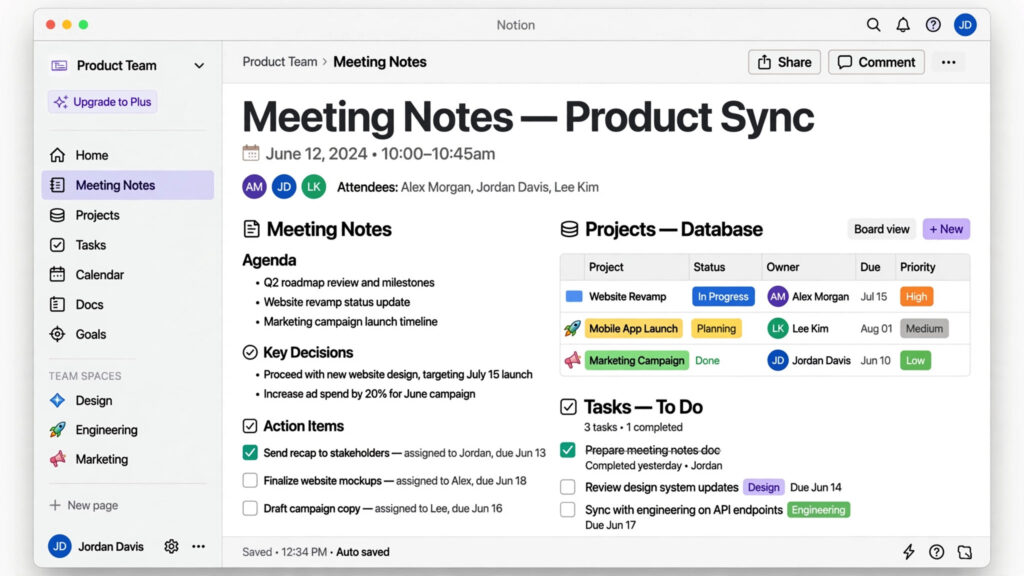Image resolution: width=1024 pixels, height=576 pixels.
Task: Click JD profile avatar in title bar
Action: point(965,25)
